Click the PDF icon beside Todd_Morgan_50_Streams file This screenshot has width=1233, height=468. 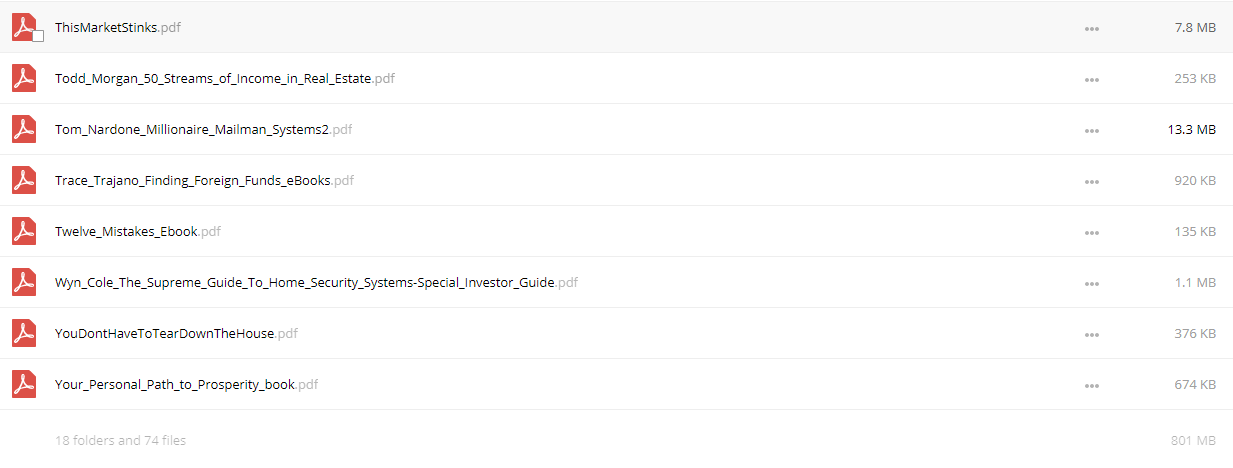point(24,78)
